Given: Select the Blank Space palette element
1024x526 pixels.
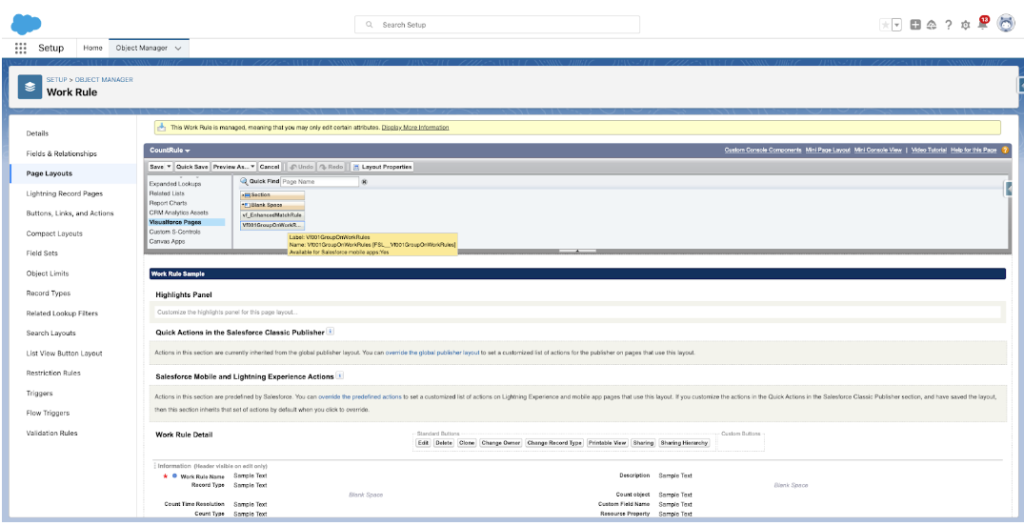Looking at the screenshot, I should pos(272,205).
